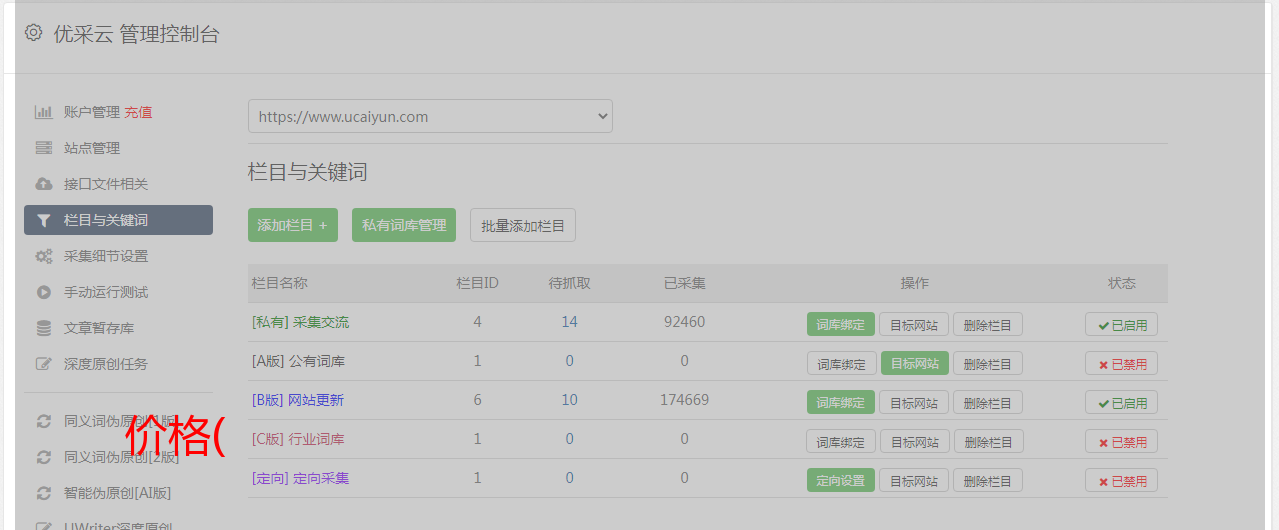Click 删除栏目 for 网站更新 row
The height and width of the screenshot is (530, 1279).
click(x=988, y=402)
